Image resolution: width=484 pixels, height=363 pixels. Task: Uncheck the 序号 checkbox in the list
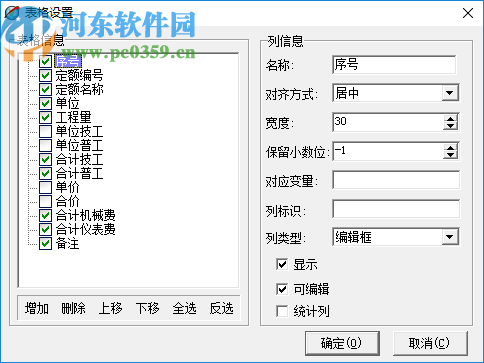pyautogui.click(x=46, y=61)
